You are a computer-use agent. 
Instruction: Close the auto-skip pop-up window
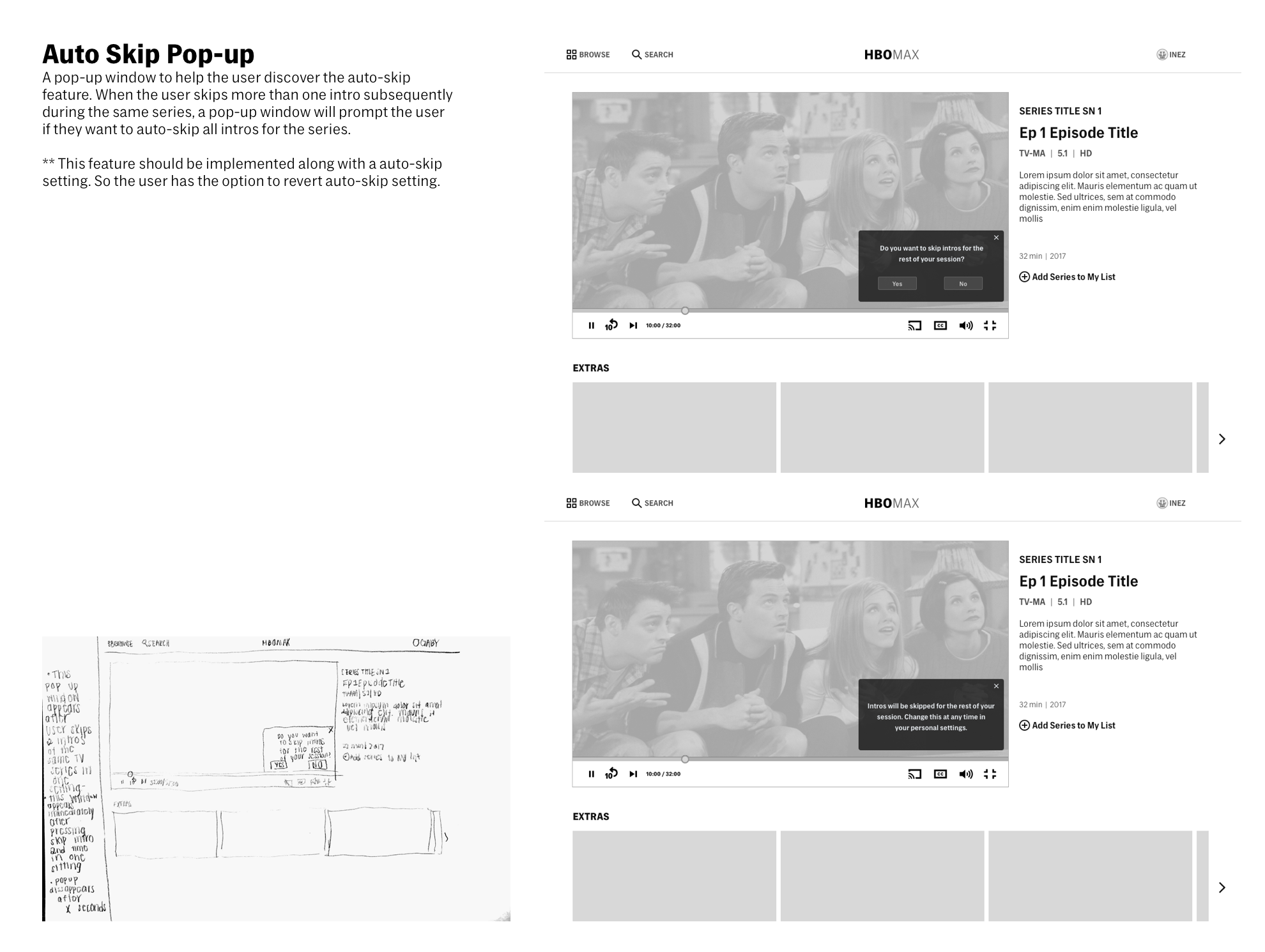(x=995, y=237)
